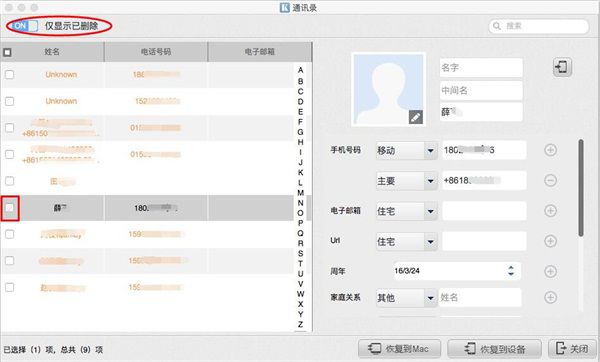Add a family relation with plus icon
This screenshot has width=600, height=362.
(550, 297)
